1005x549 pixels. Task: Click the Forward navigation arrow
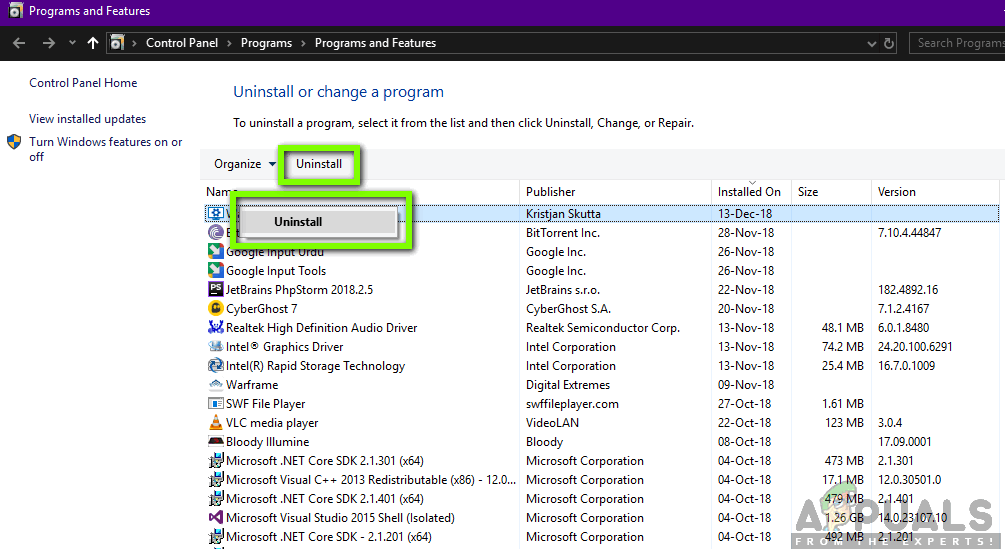[49, 43]
